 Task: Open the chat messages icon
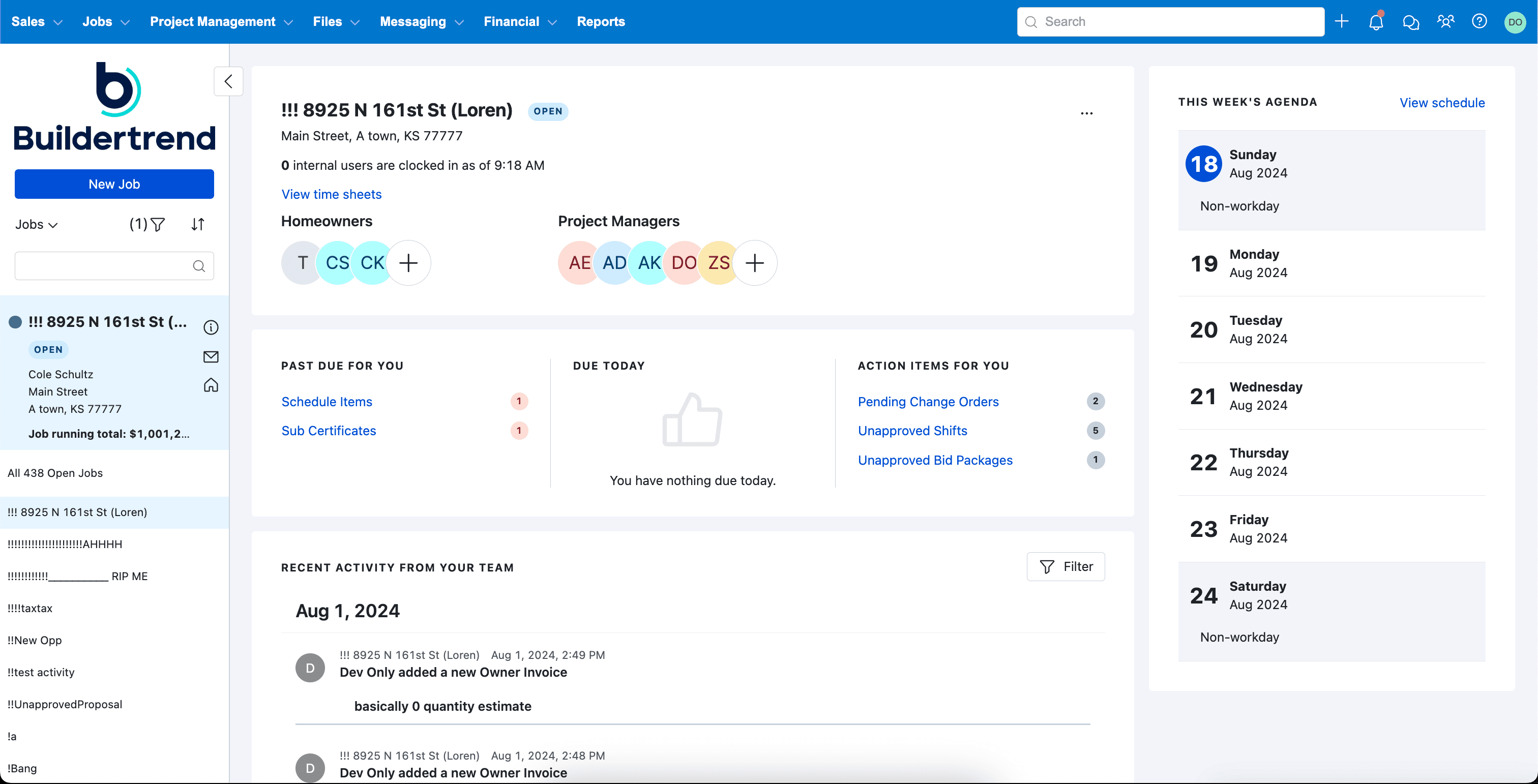coord(1411,21)
